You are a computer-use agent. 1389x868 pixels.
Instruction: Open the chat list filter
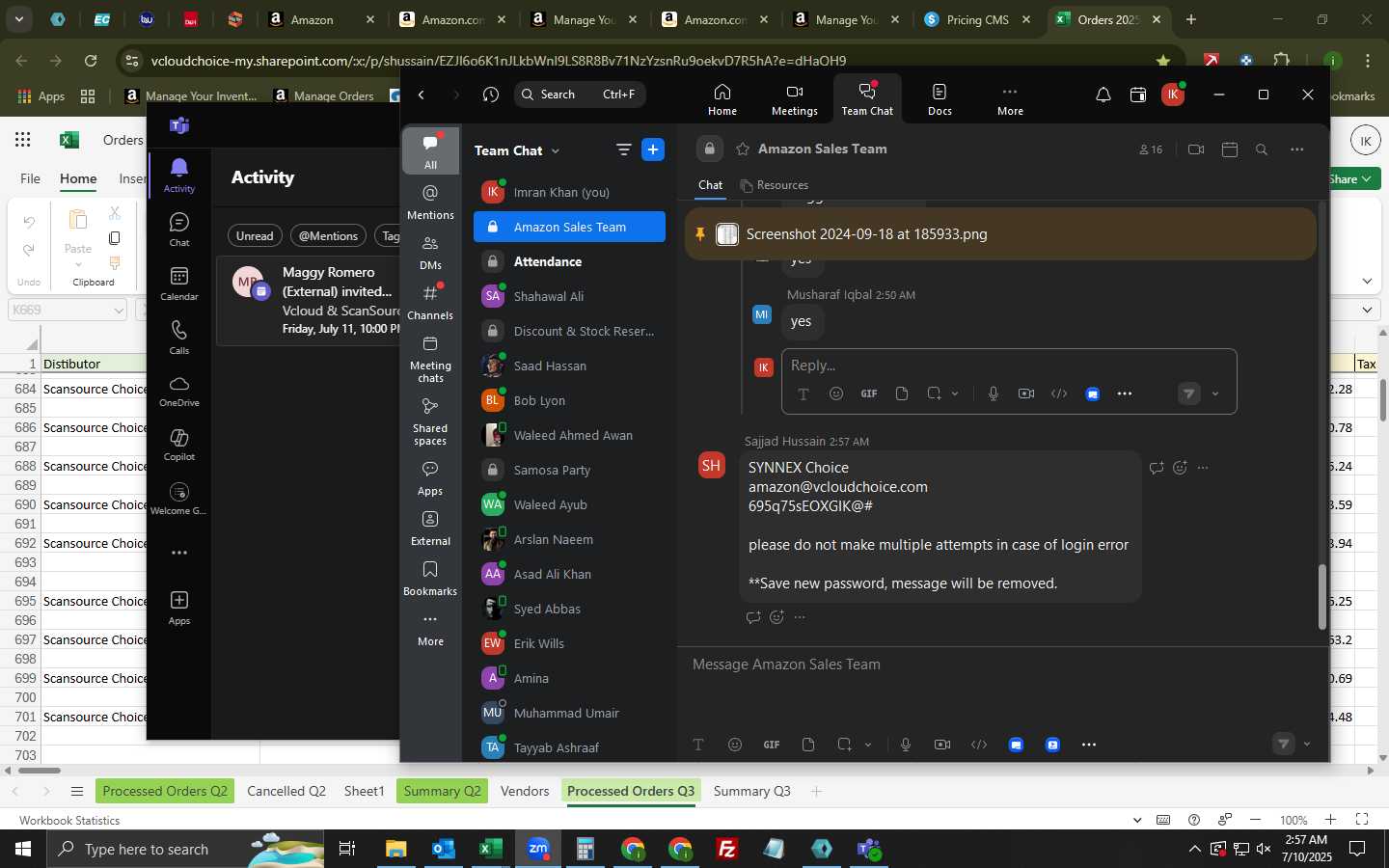(x=623, y=149)
